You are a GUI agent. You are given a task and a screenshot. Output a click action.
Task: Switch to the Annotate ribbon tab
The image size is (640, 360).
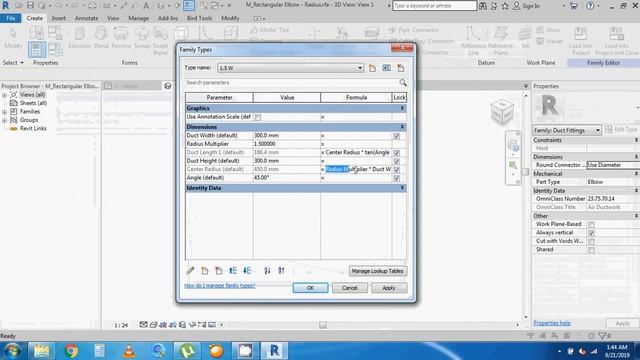(x=86, y=18)
